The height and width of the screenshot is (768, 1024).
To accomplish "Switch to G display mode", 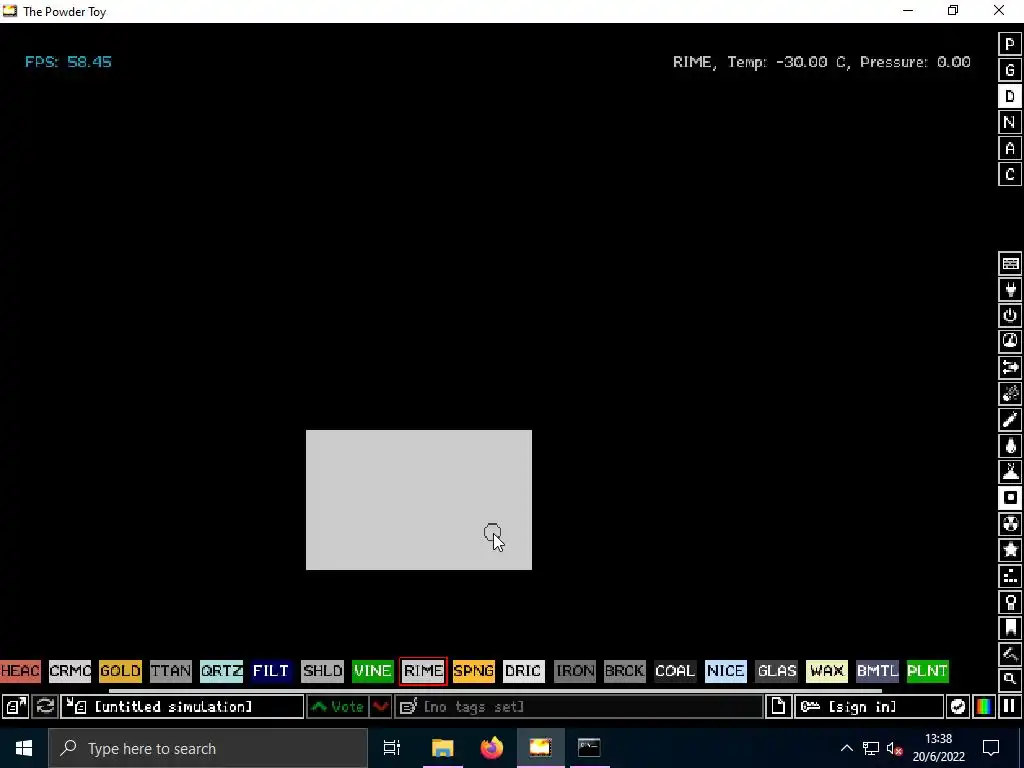I will click(1010, 70).
